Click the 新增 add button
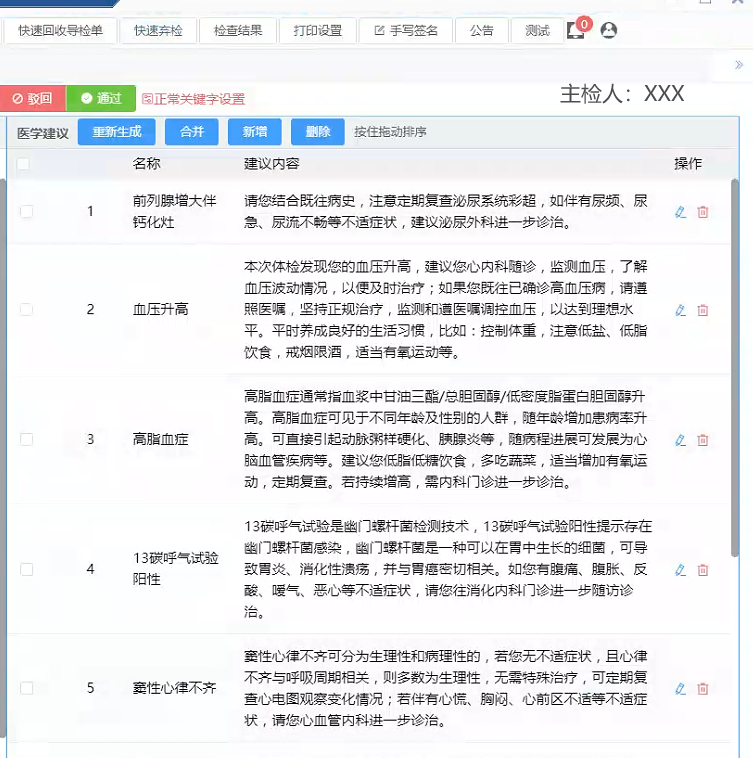 255,131
